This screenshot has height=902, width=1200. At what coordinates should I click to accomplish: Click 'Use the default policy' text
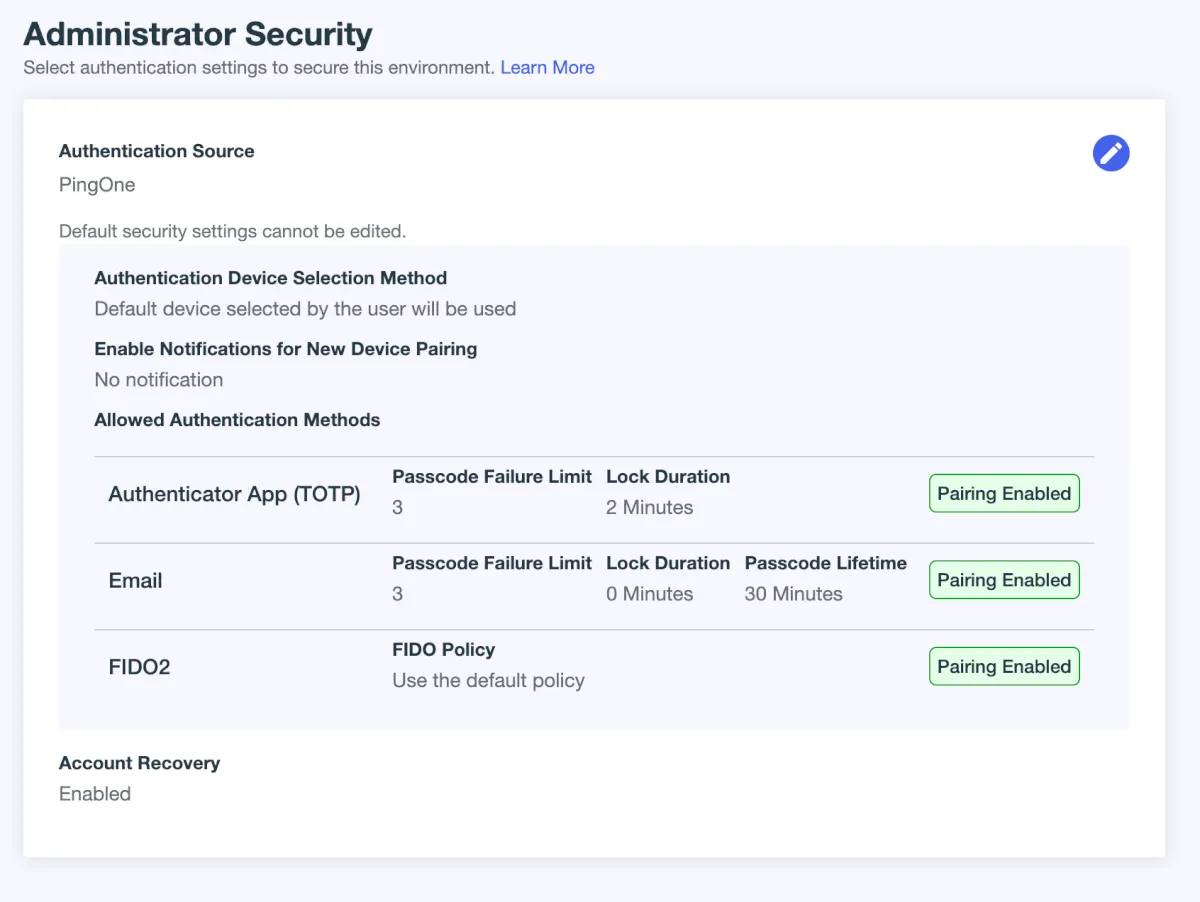(488, 681)
